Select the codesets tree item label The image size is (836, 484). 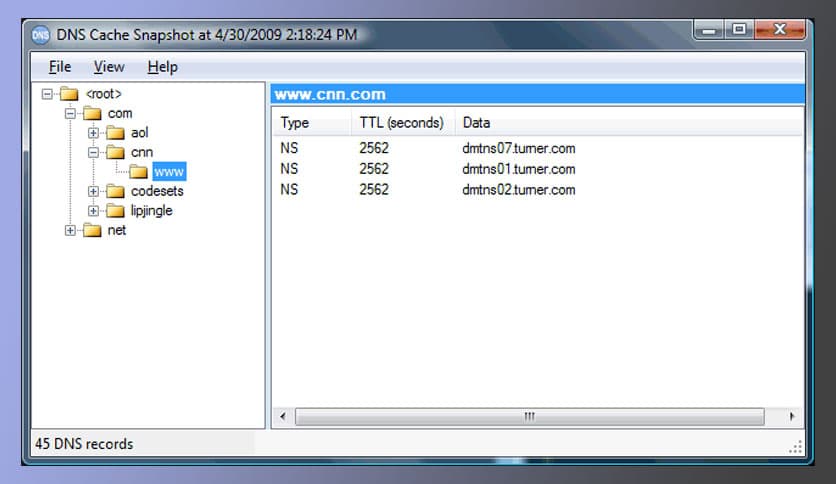[x=157, y=191]
